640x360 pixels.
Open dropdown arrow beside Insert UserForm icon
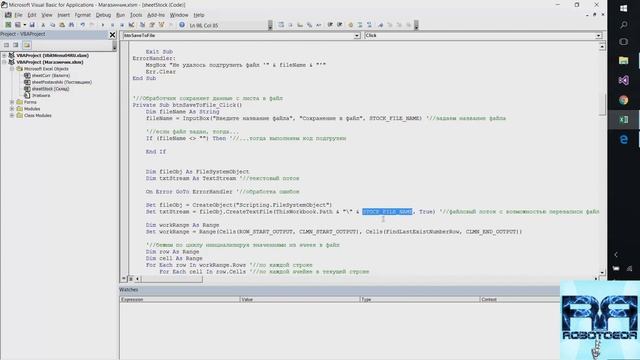pos(24,25)
